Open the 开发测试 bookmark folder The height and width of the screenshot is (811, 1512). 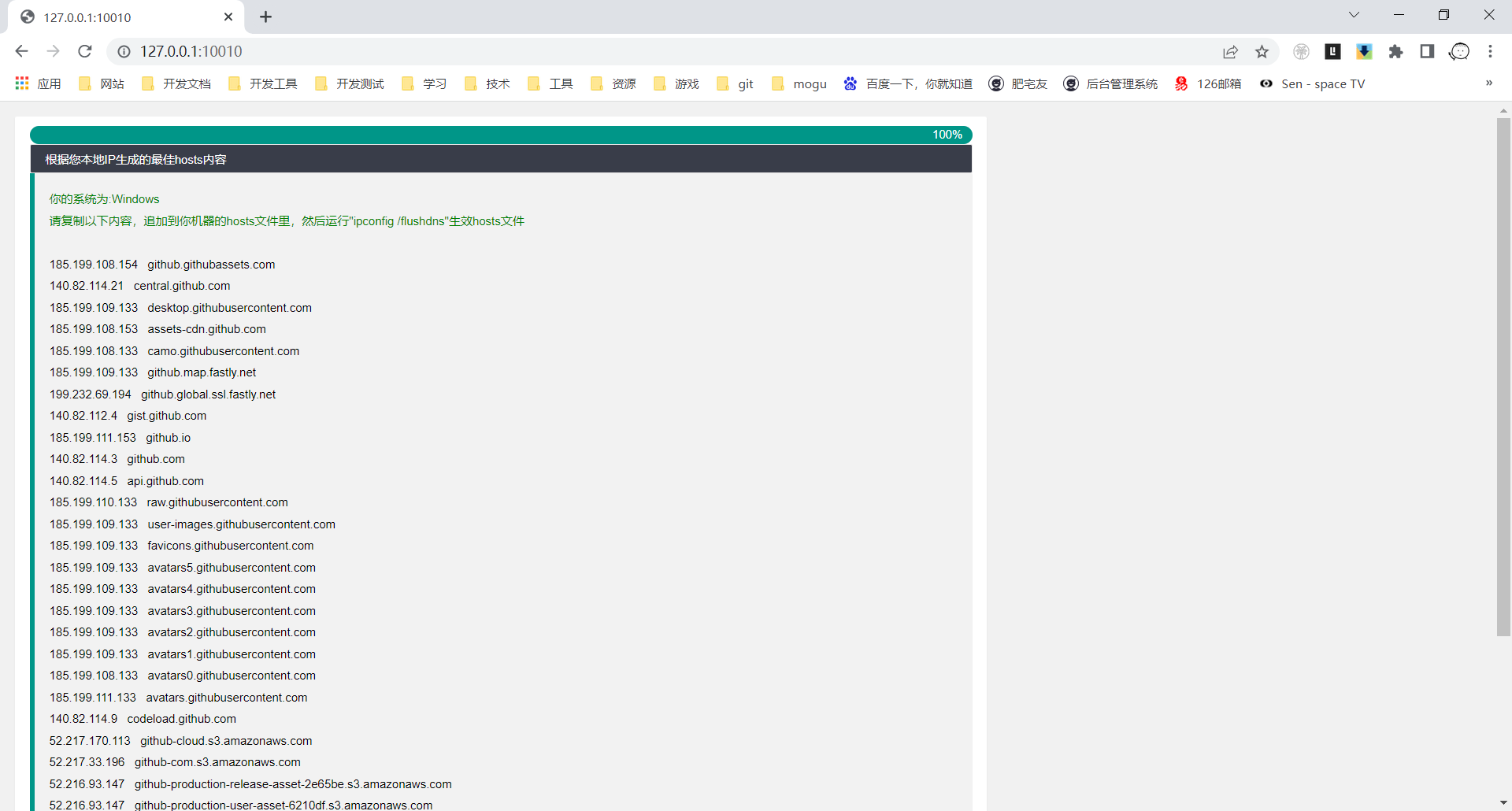tap(349, 83)
